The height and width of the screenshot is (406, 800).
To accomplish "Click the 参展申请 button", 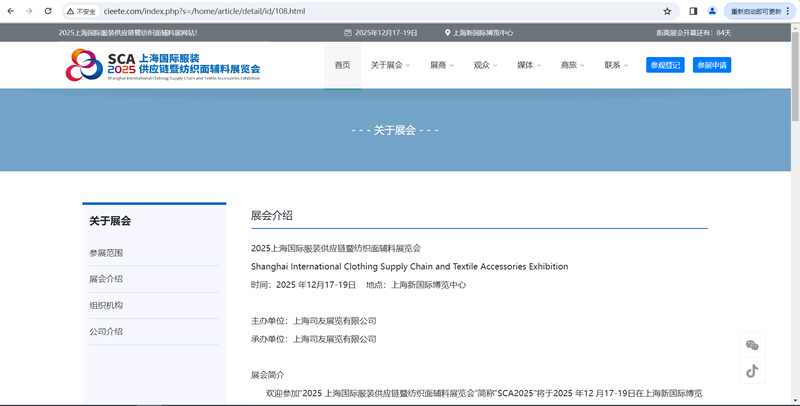I will coord(712,65).
